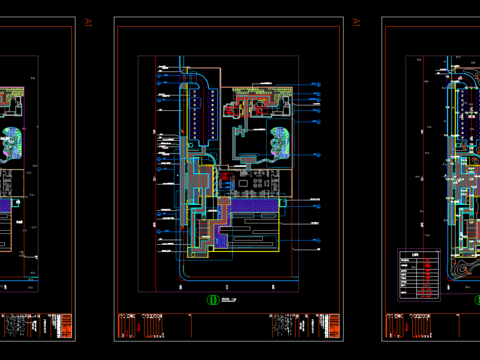Select the kidney-shaped garden on left sheet

(x=12, y=144)
